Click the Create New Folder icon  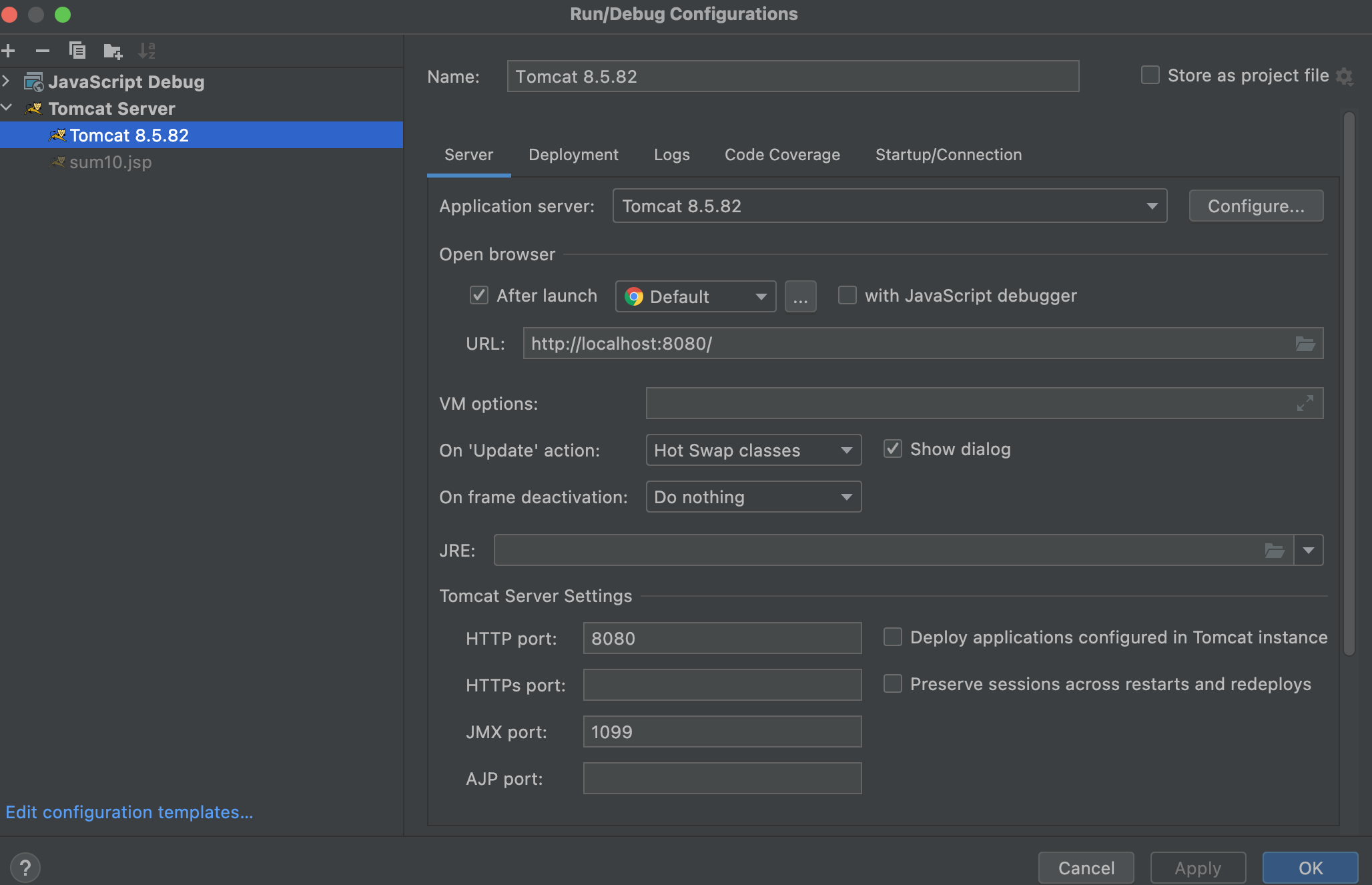coord(112,51)
